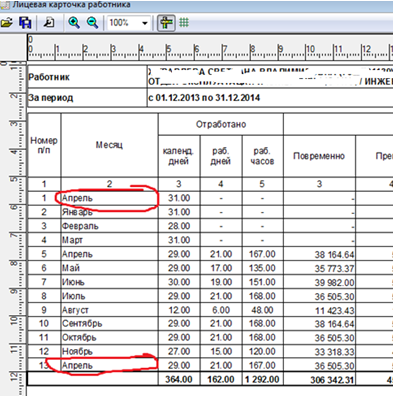Click the vertical ruler on the left

[x=13, y=227]
